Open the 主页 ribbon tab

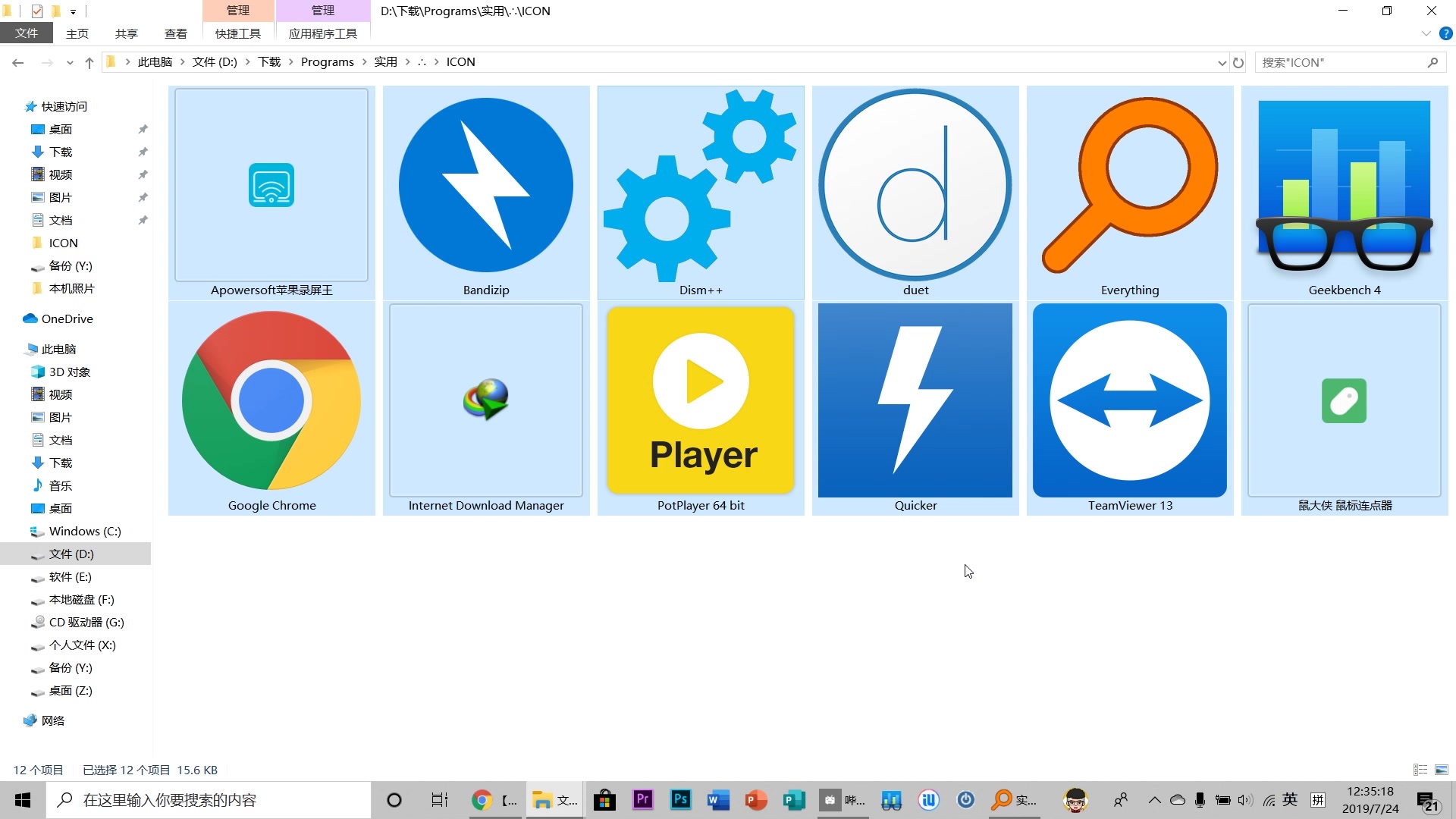77,33
